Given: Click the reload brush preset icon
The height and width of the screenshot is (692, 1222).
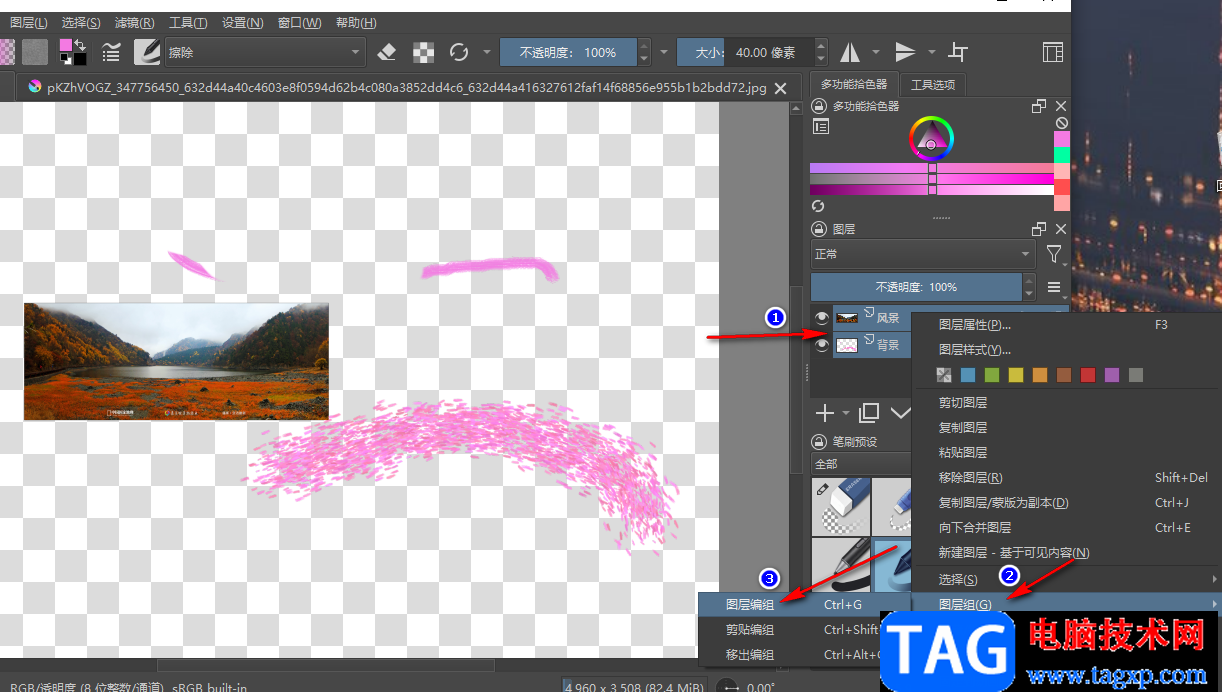Looking at the screenshot, I should point(459,52).
